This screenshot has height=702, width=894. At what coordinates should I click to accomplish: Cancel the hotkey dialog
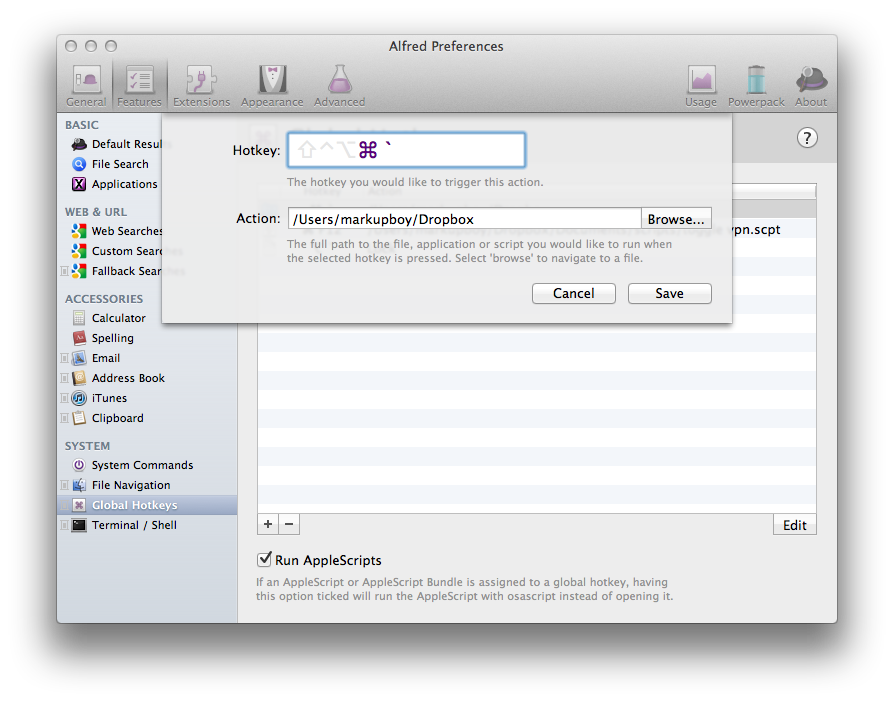(574, 293)
